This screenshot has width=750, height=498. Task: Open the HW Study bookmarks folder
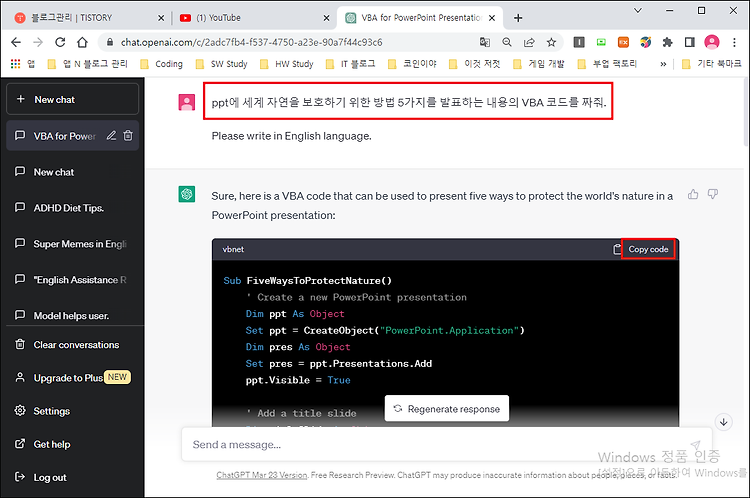[x=286, y=64]
